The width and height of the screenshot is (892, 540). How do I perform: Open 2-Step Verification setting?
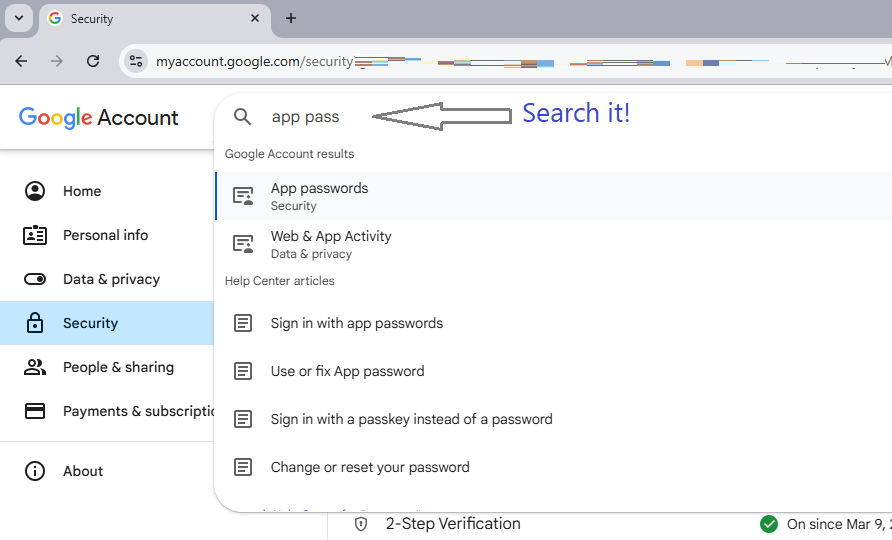click(x=453, y=523)
